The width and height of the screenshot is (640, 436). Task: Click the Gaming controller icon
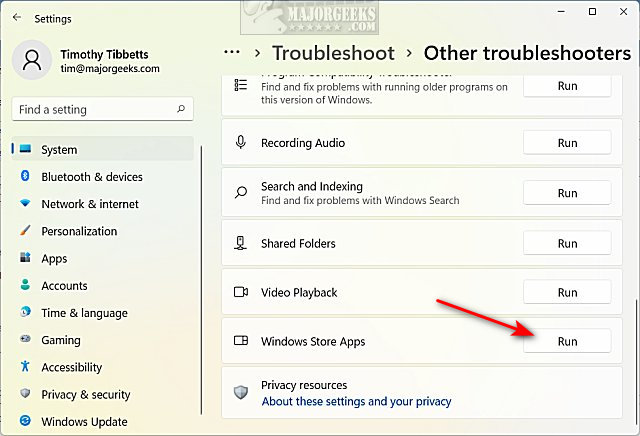click(x=25, y=339)
